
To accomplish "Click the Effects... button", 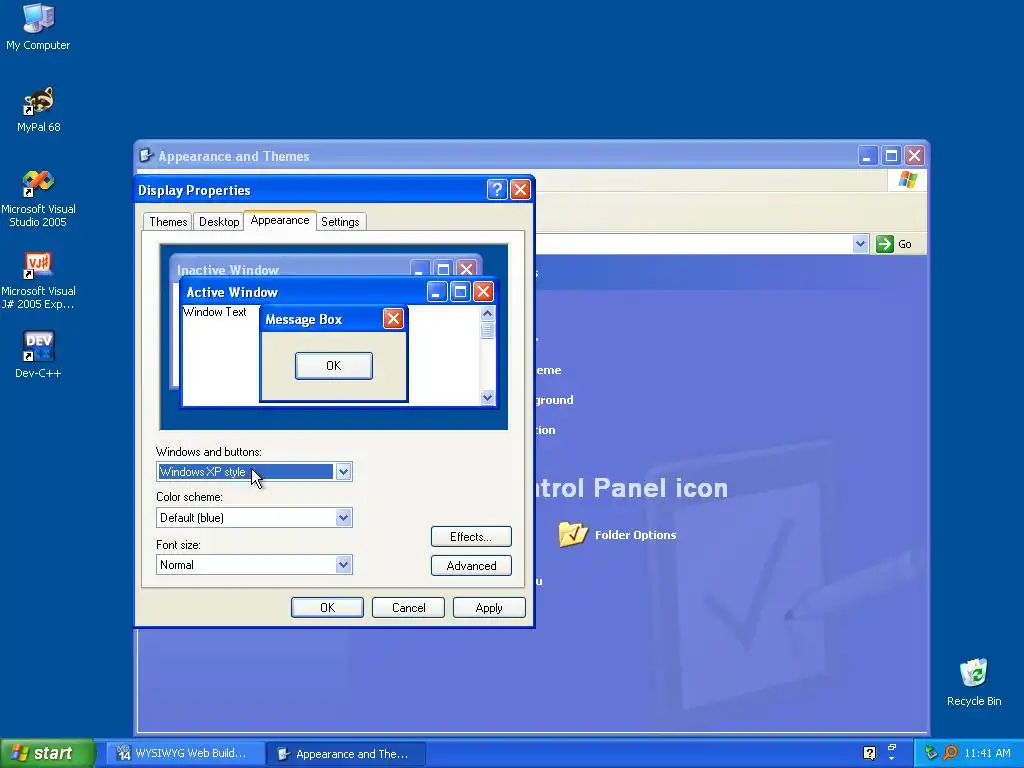I will tap(471, 537).
